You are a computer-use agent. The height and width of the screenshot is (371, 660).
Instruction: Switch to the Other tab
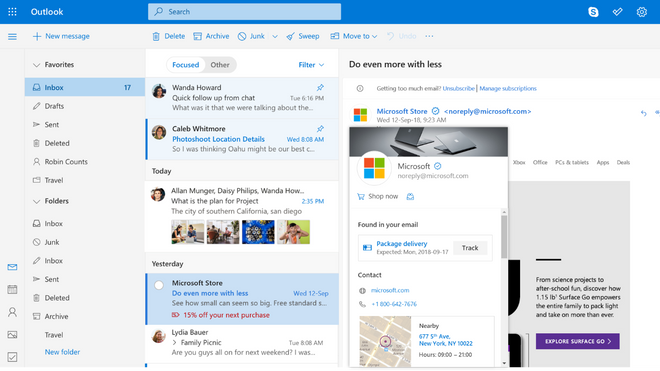[x=220, y=65]
